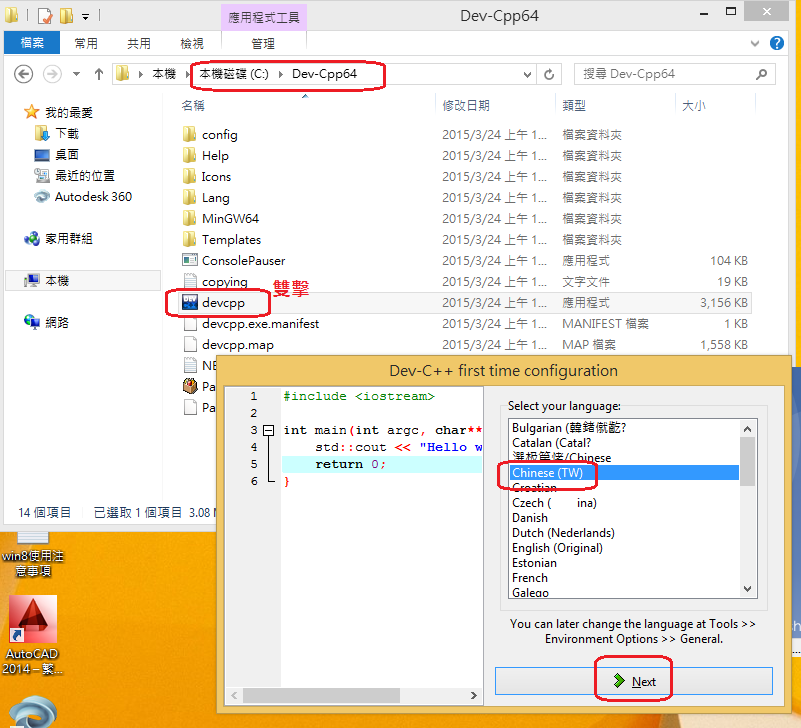
Task: Select the MinGW64 folder icon
Action: (189, 218)
